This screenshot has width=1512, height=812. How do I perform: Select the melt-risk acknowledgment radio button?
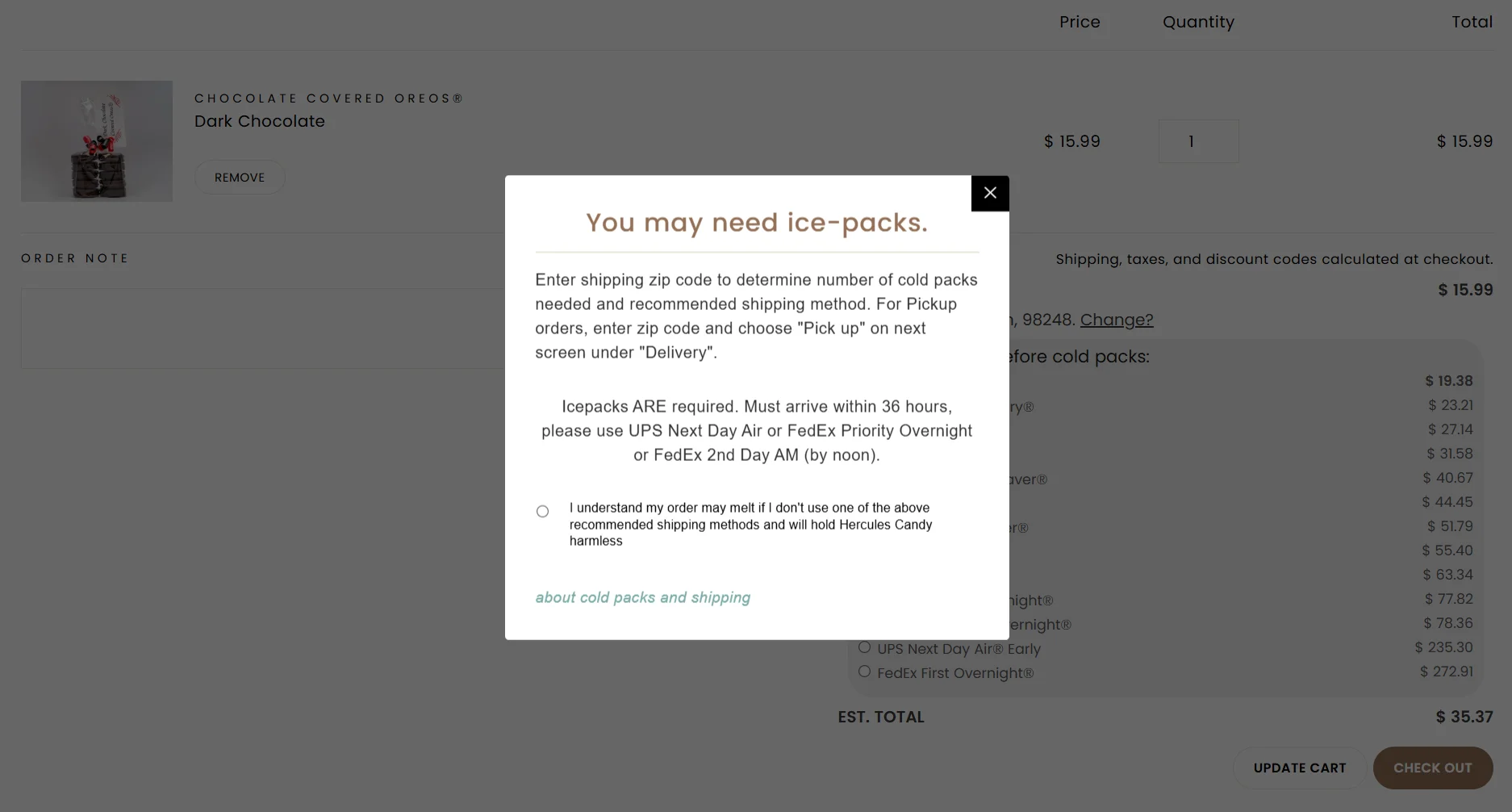click(543, 511)
